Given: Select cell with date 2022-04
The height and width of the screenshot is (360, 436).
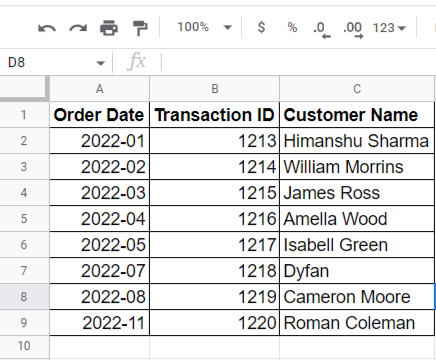Looking at the screenshot, I should [x=99, y=219].
